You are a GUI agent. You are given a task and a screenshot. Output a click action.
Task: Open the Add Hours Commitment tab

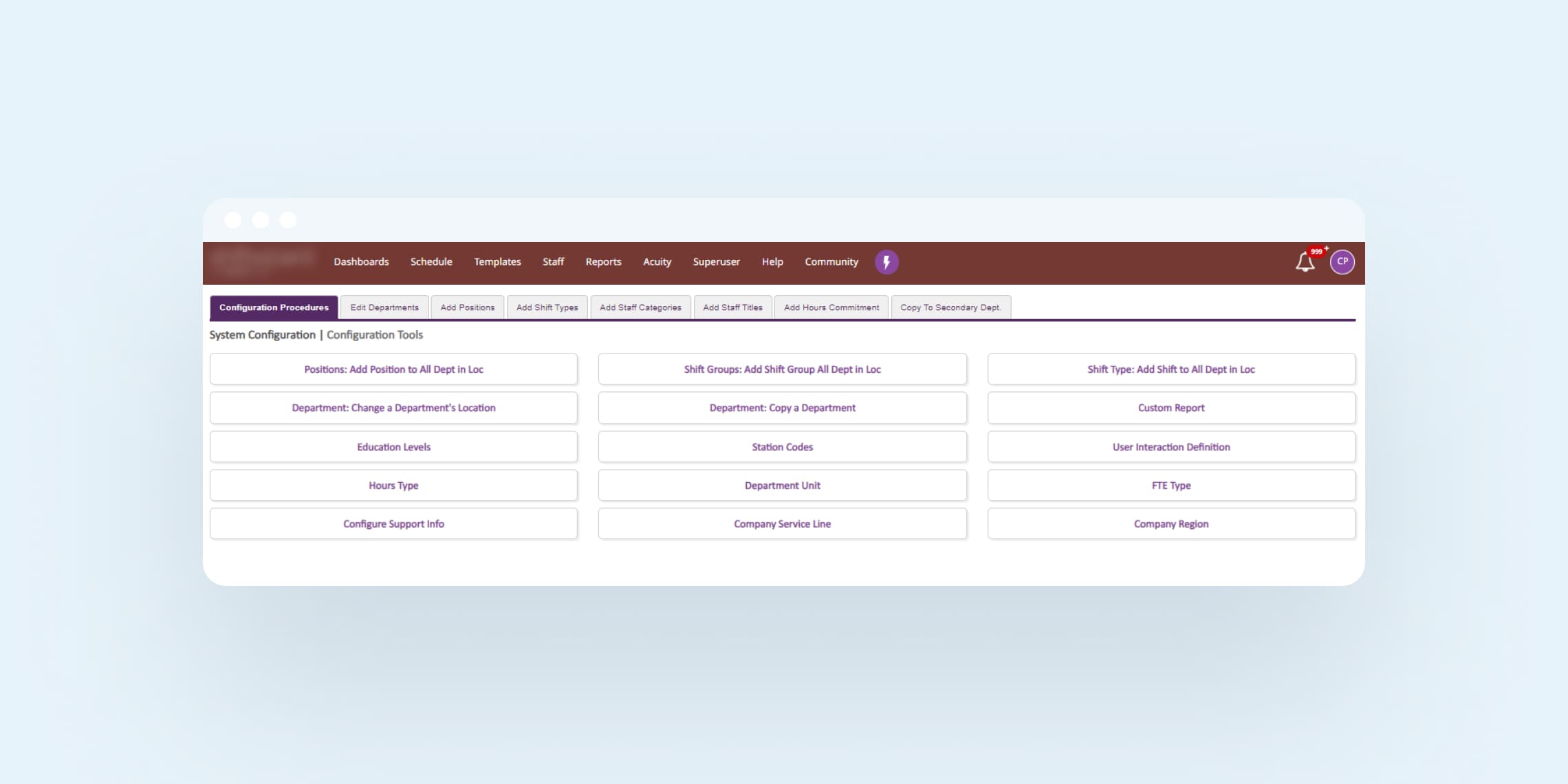[831, 307]
